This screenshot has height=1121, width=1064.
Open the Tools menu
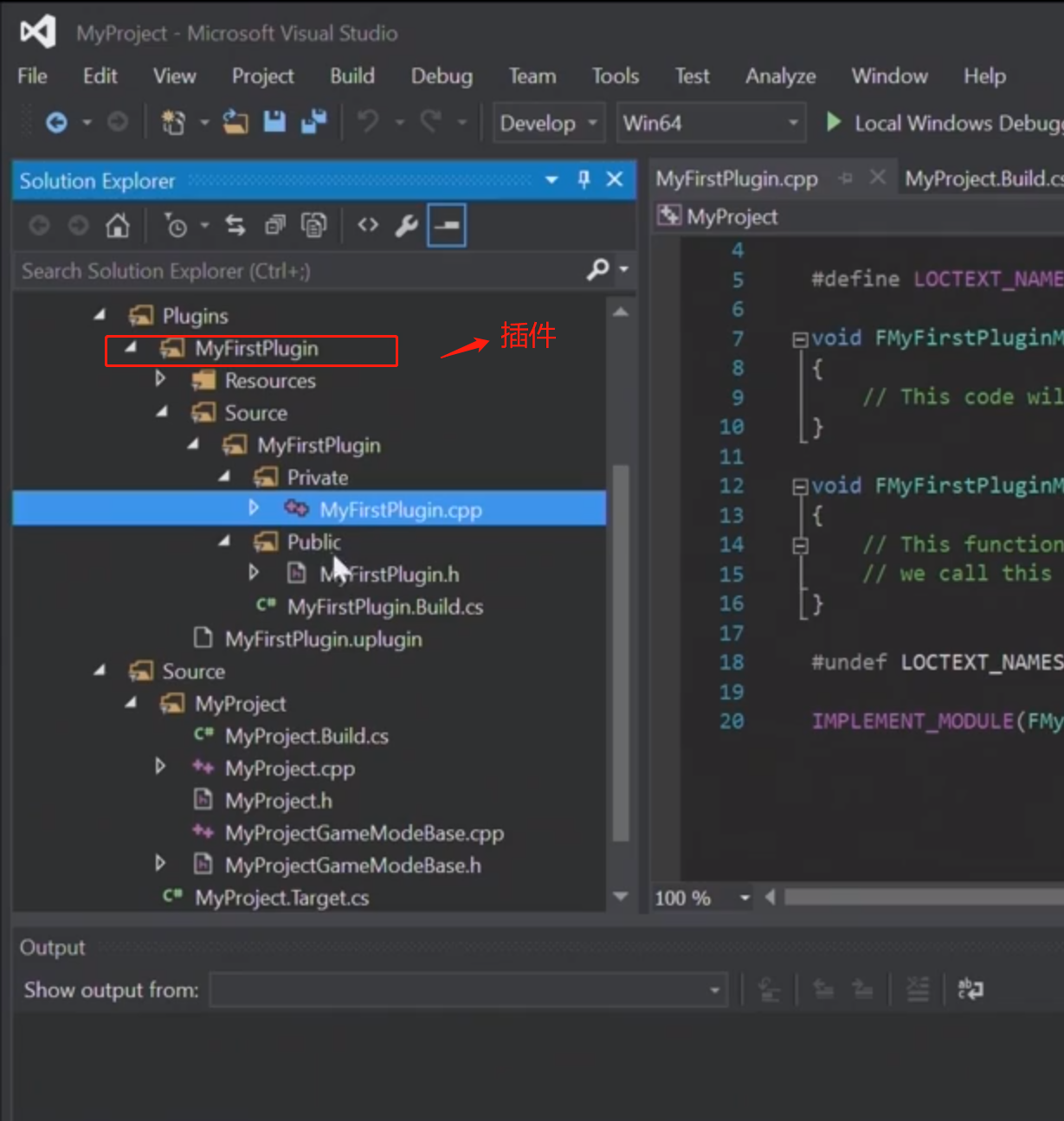pyautogui.click(x=616, y=76)
